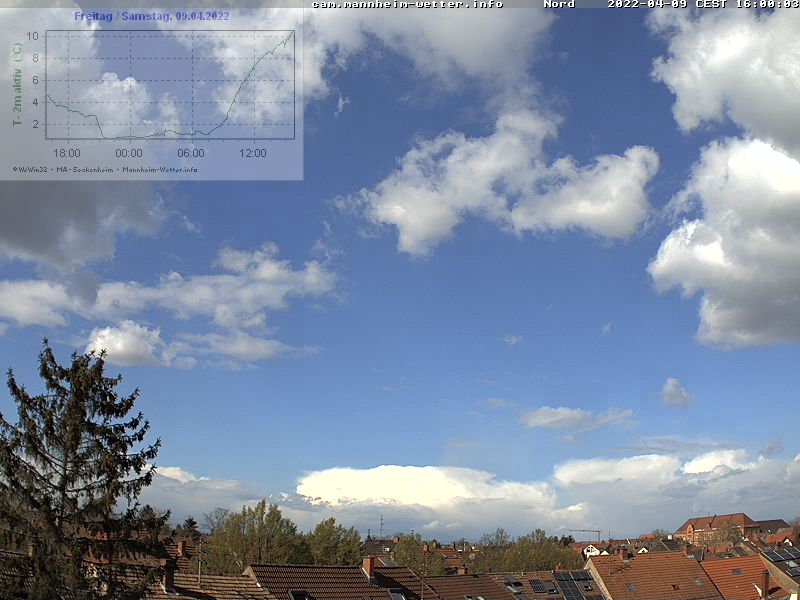Select the Freitag / Samstag chart title
The image size is (800, 600).
pyautogui.click(x=151, y=16)
